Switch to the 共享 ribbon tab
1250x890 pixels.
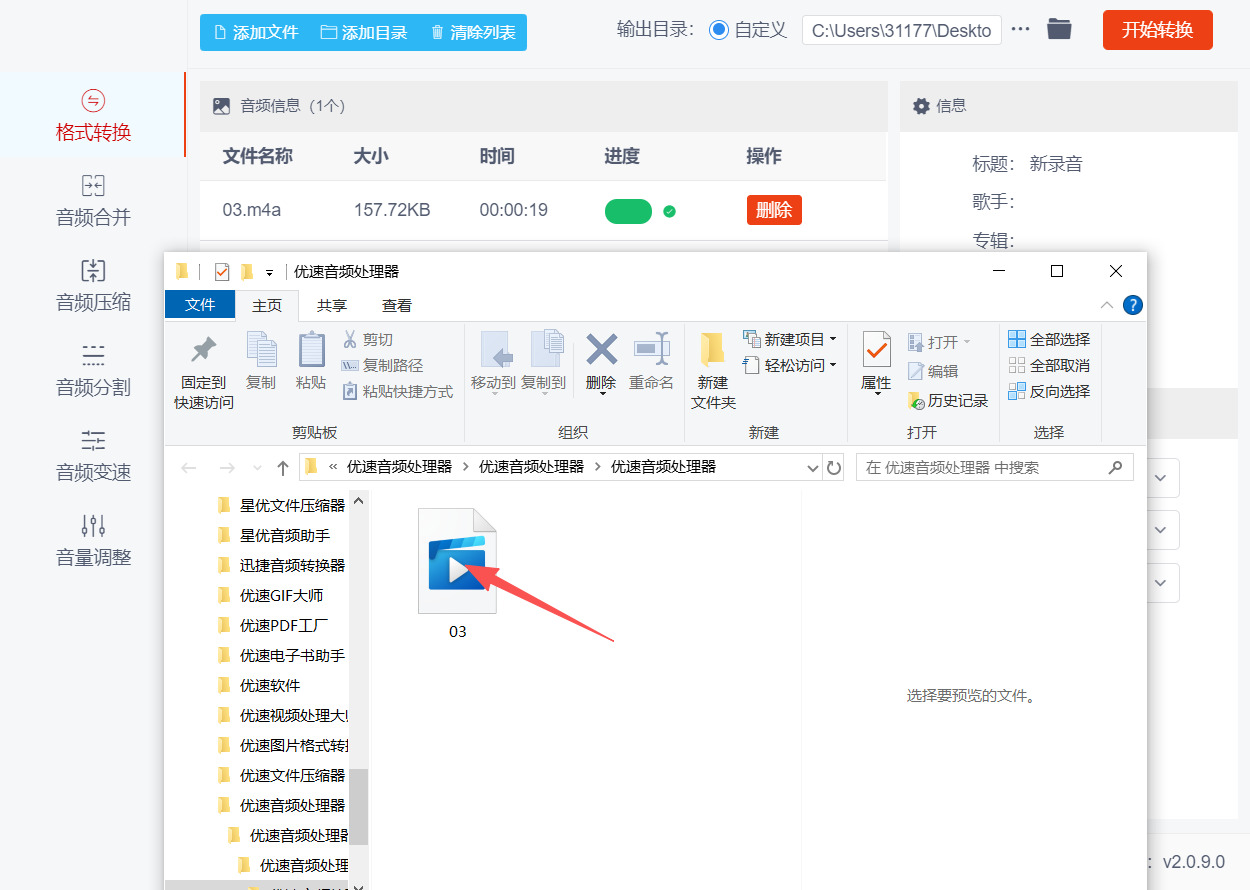pos(331,305)
